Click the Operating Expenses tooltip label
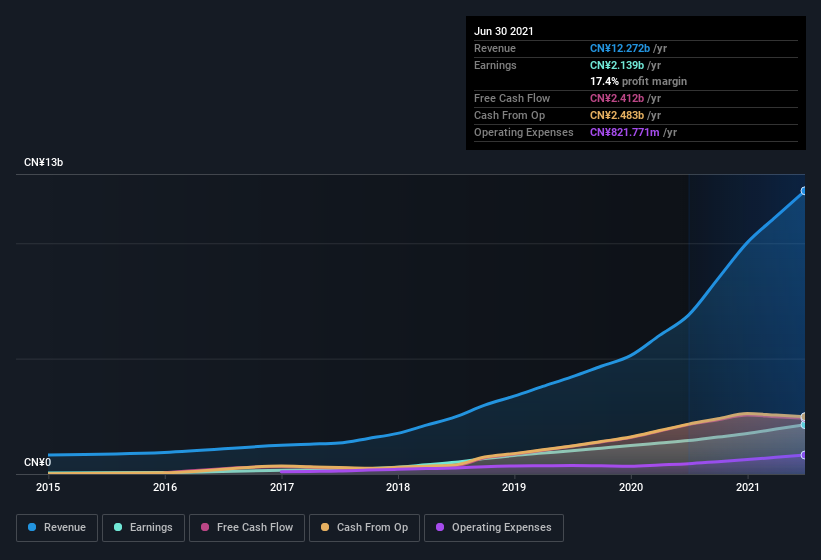This screenshot has width=821, height=560. [524, 132]
